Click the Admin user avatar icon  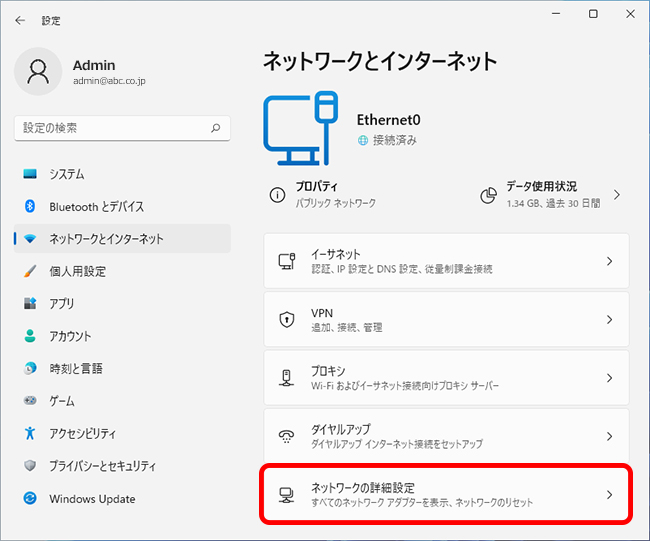pos(38,71)
